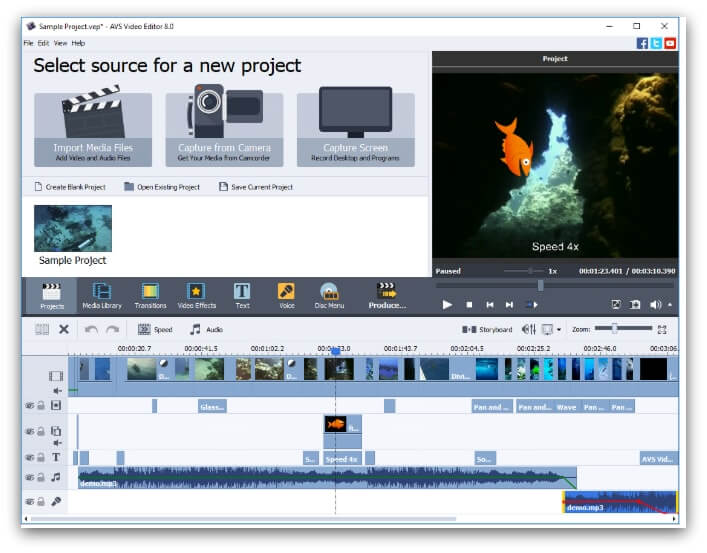Lock the video overlay track
This screenshot has width=707, height=553.
(41, 432)
